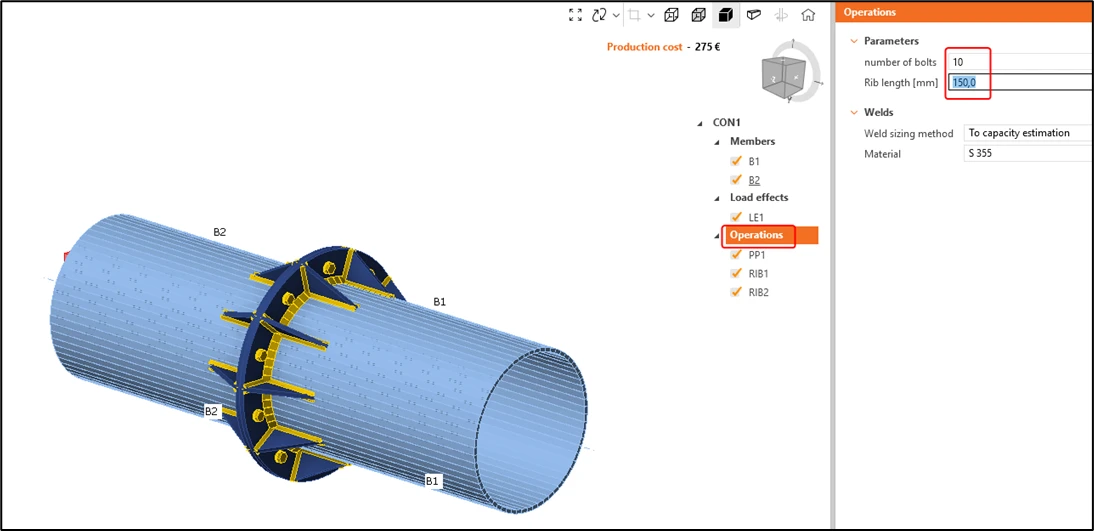The image size is (1094, 531).
Task: Select the RIB2 tree item
Action: pos(758,292)
